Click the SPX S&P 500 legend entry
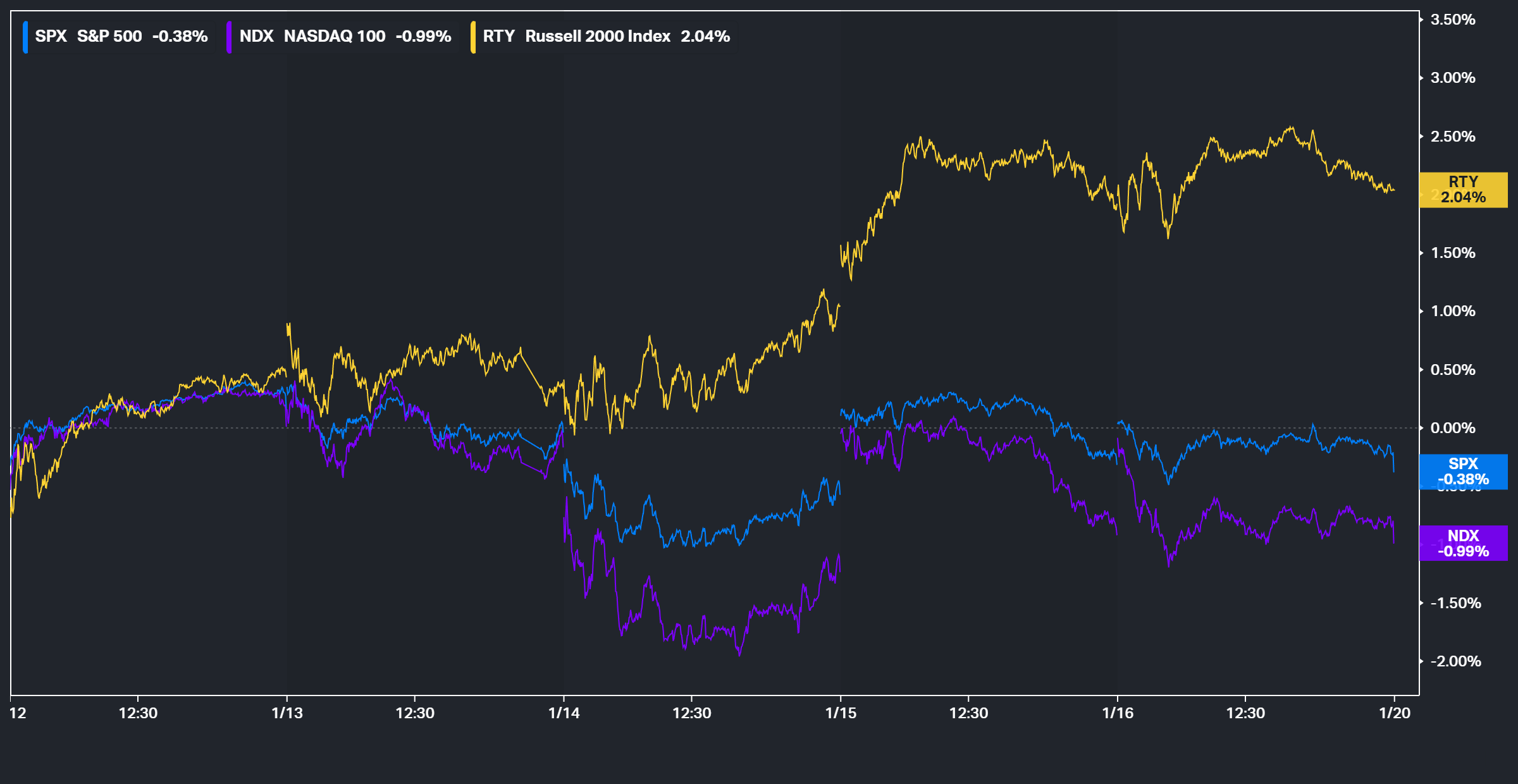The width and height of the screenshot is (1518, 784). pyautogui.click(x=121, y=36)
